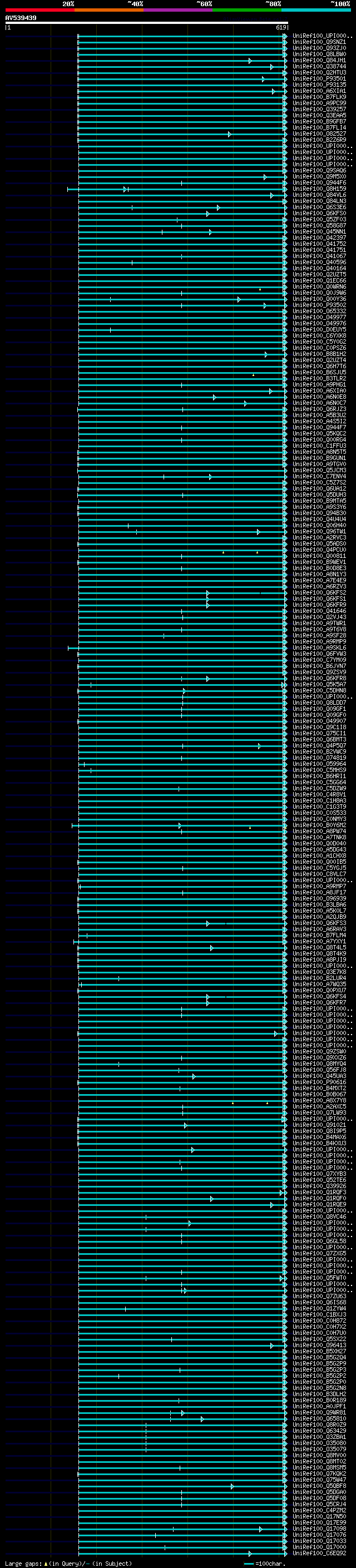Select the UniRef100_Q45NN1 label
This screenshot has width=356, height=1568.
click(x=319, y=231)
